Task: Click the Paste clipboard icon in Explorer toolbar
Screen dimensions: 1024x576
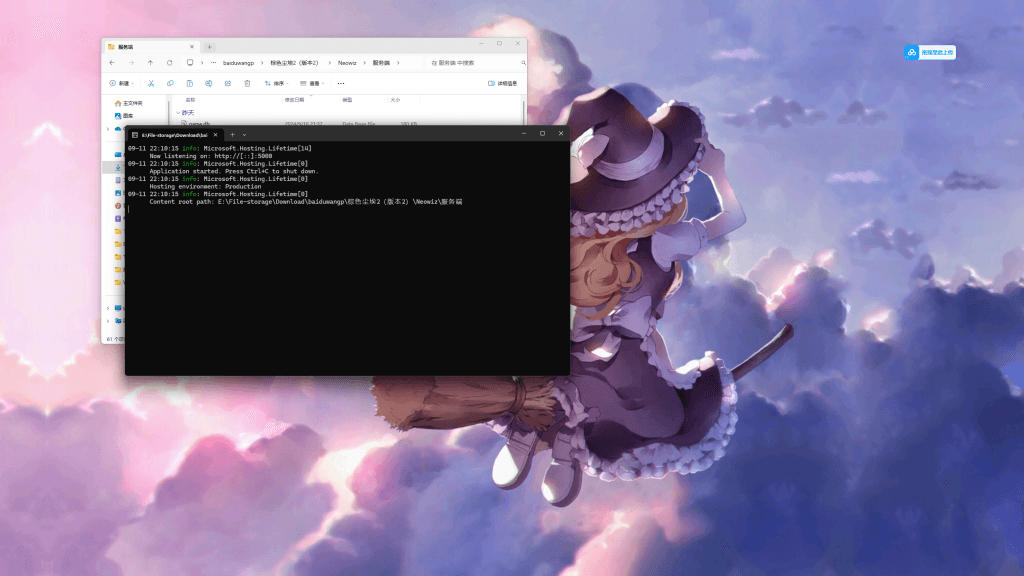Action: 189,83
